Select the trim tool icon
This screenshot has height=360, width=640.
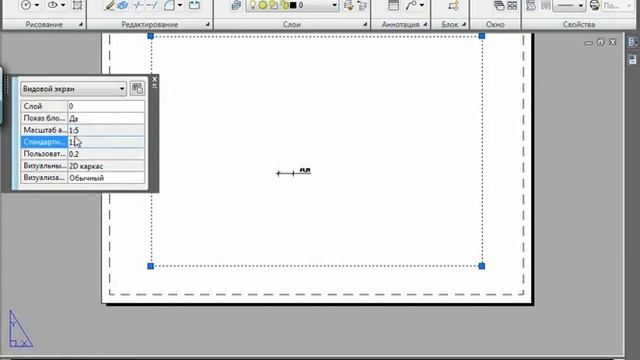(x=138, y=5)
